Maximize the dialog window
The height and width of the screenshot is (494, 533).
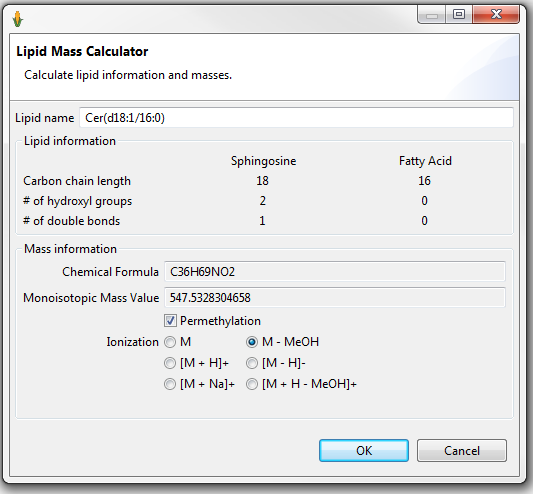459,15
